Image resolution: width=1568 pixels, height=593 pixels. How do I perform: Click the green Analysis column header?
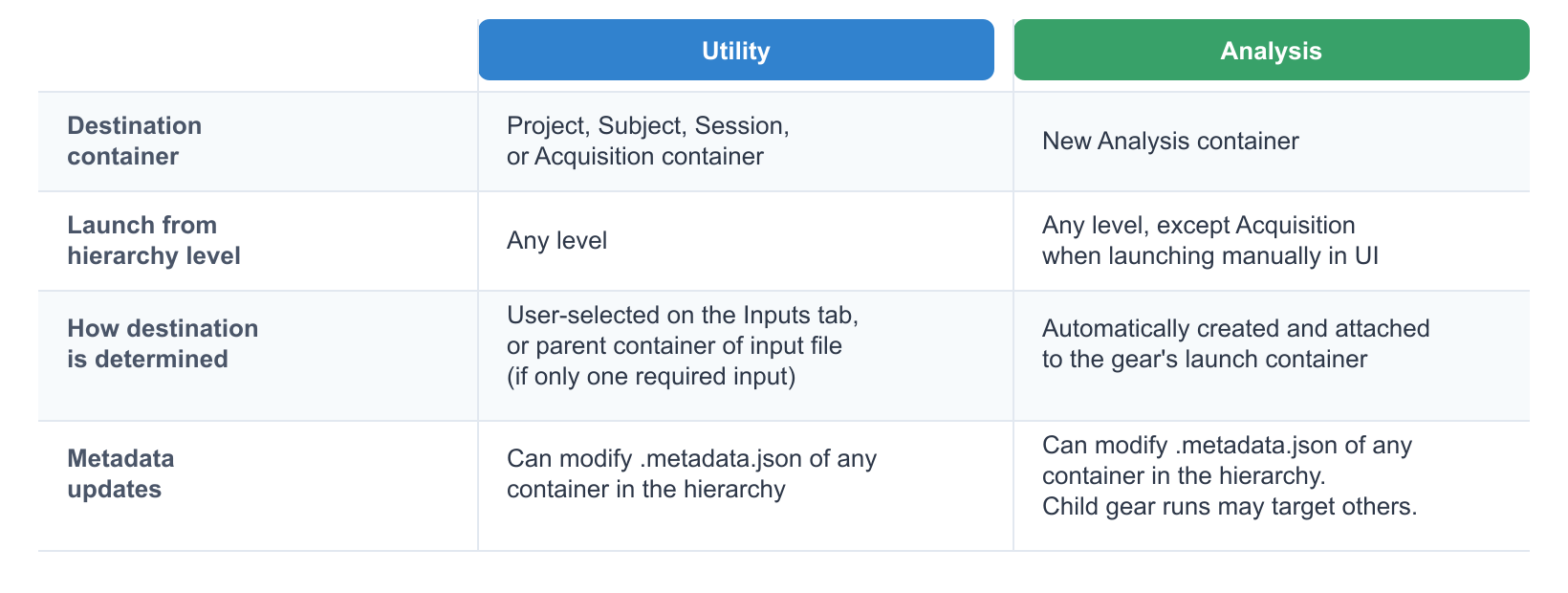coord(1271,51)
